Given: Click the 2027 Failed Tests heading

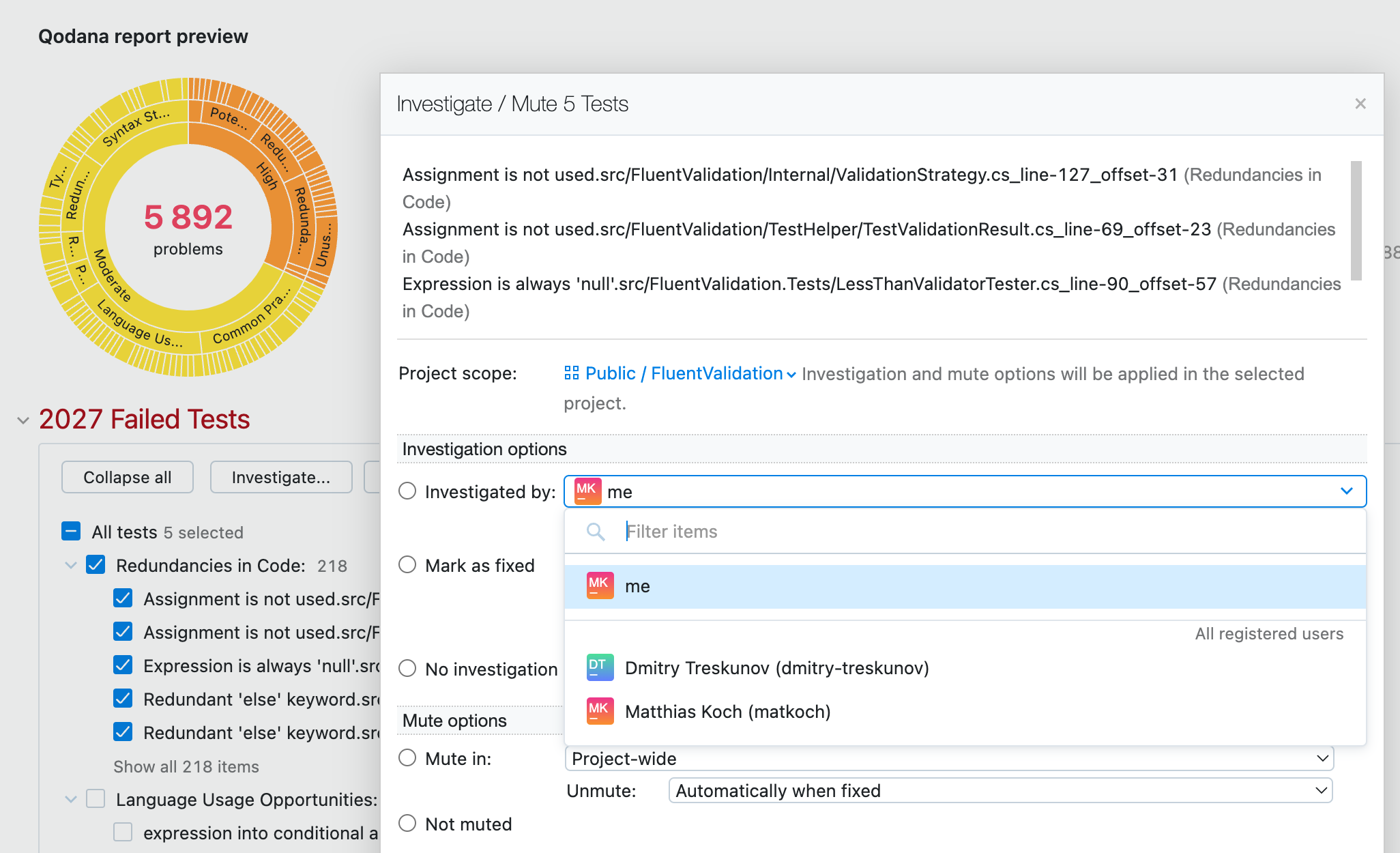Looking at the screenshot, I should pyautogui.click(x=145, y=419).
